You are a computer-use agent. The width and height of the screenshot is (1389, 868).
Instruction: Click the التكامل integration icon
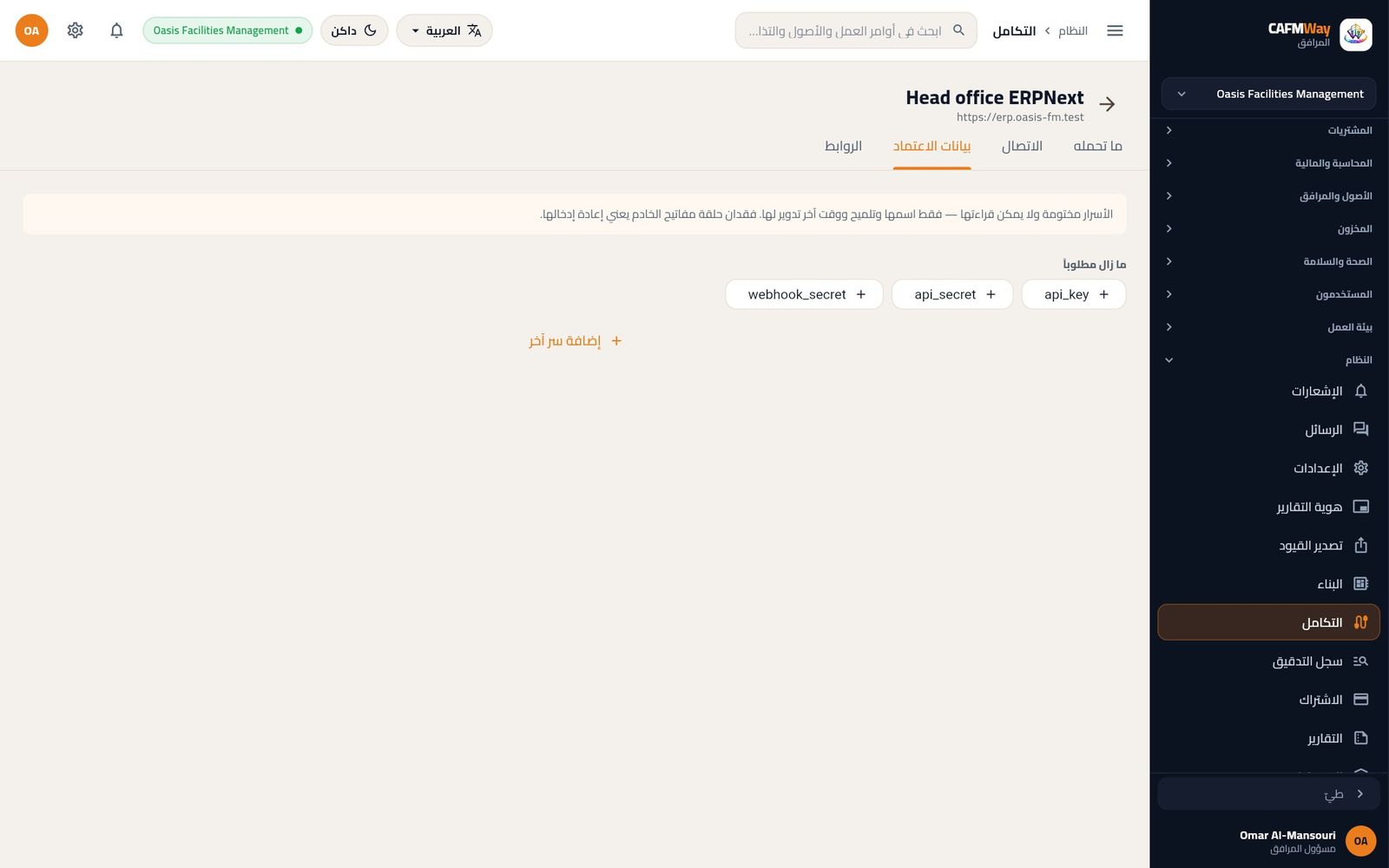pos(1360,622)
